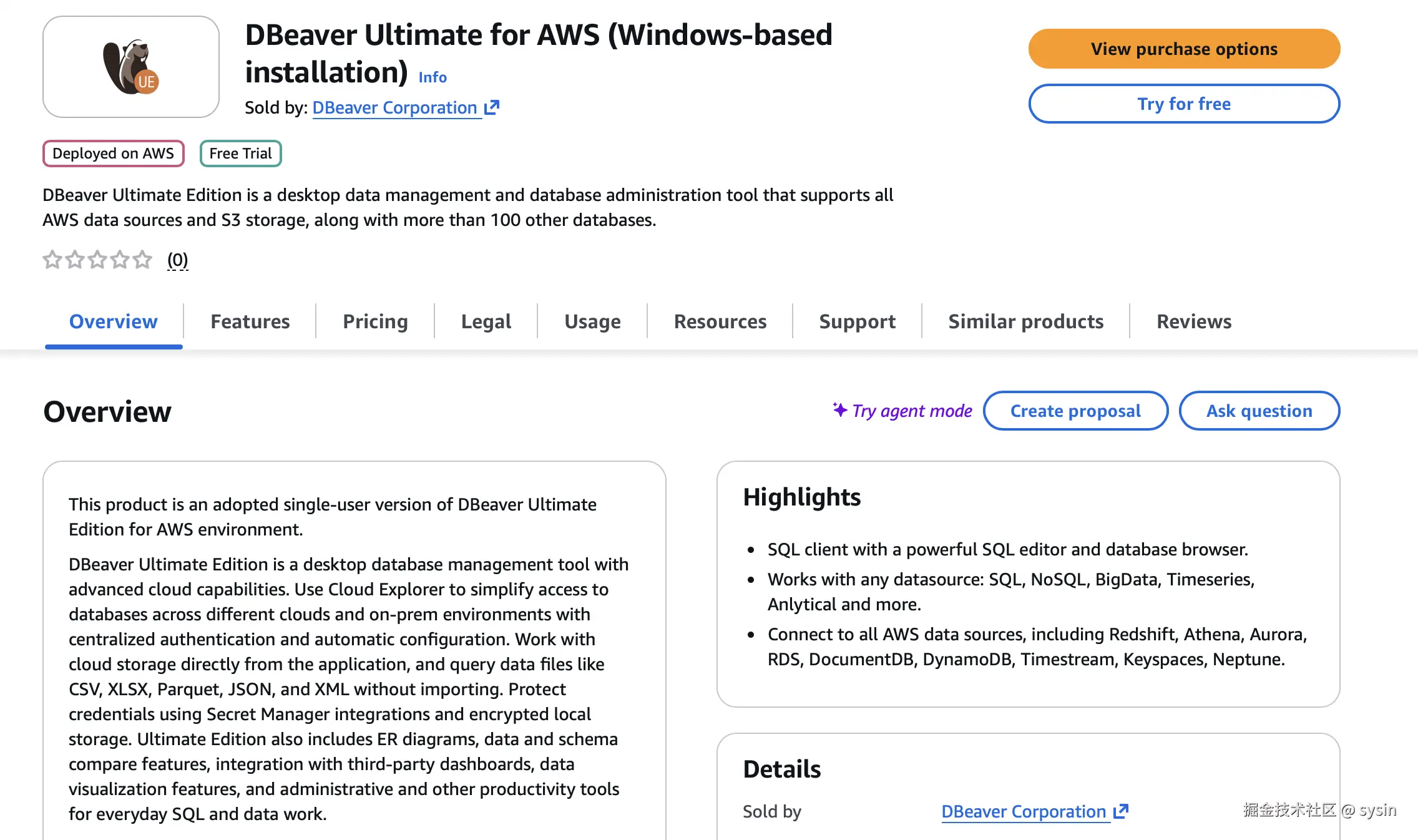The height and width of the screenshot is (840, 1418).
Task: Click the DBeaver UE beaver logo
Action: pos(131,67)
